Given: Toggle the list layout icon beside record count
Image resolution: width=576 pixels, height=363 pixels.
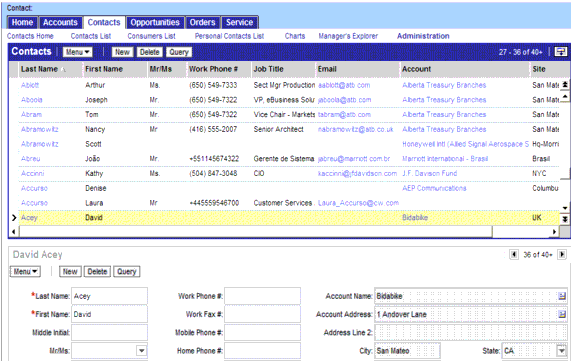Looking at the screenshot, I should (561, 52).
